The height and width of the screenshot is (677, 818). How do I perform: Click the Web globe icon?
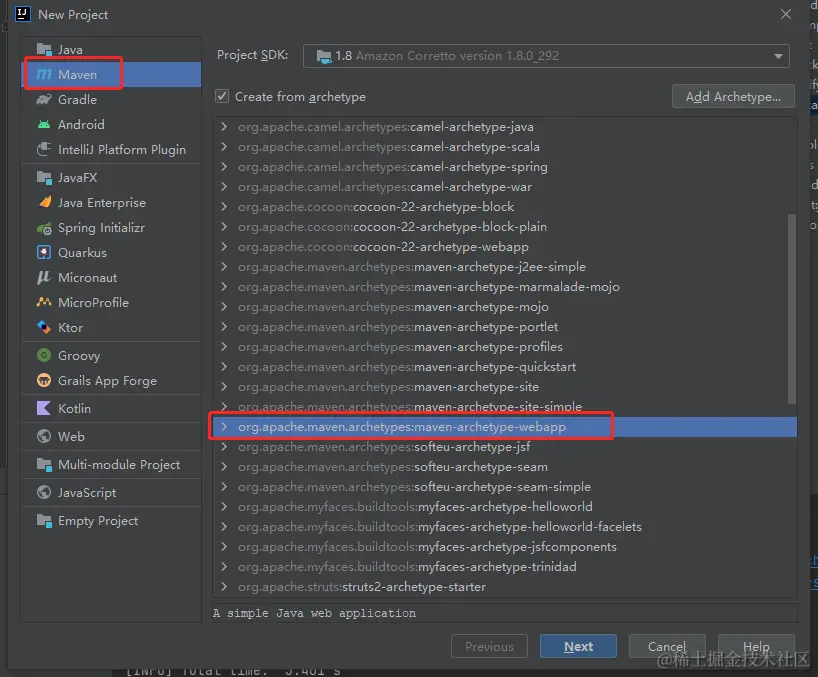pos(44,436)
